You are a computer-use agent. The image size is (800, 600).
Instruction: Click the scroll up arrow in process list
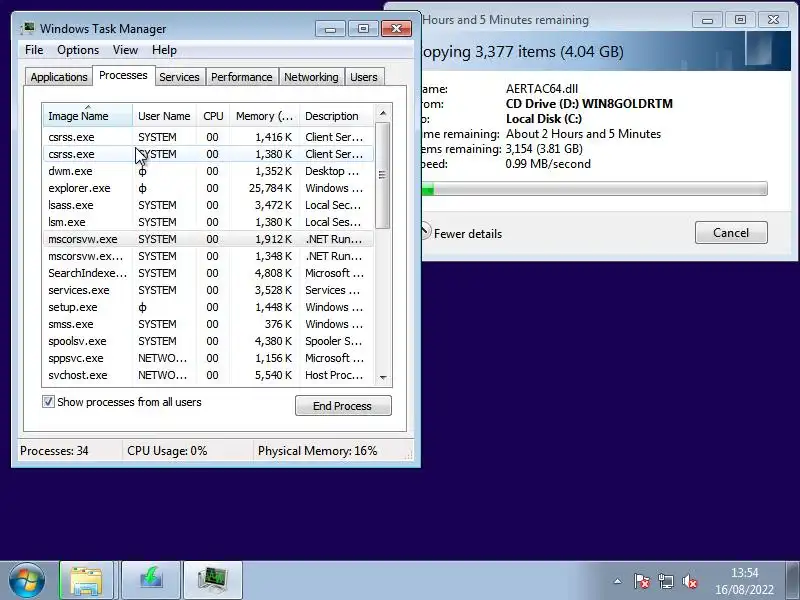click(x=383, y=113)
